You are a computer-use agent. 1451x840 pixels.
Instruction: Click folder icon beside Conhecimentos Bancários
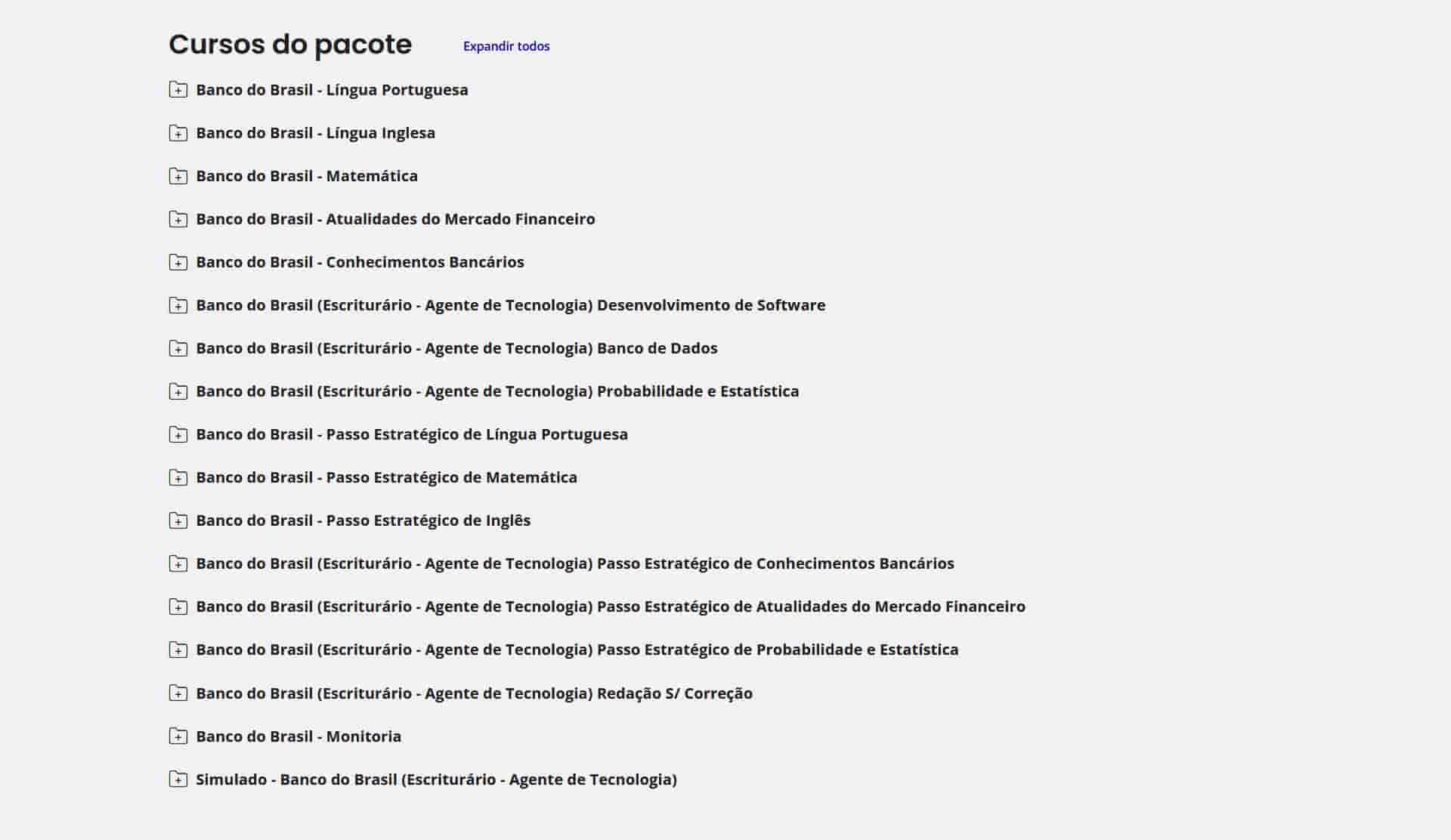point(178,262)
